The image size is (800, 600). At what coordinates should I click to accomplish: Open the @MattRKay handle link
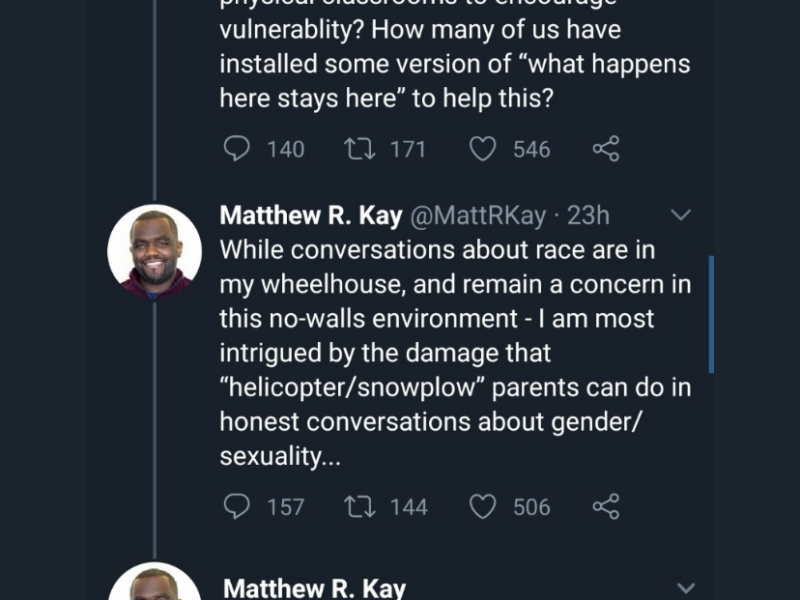[478, 216]
